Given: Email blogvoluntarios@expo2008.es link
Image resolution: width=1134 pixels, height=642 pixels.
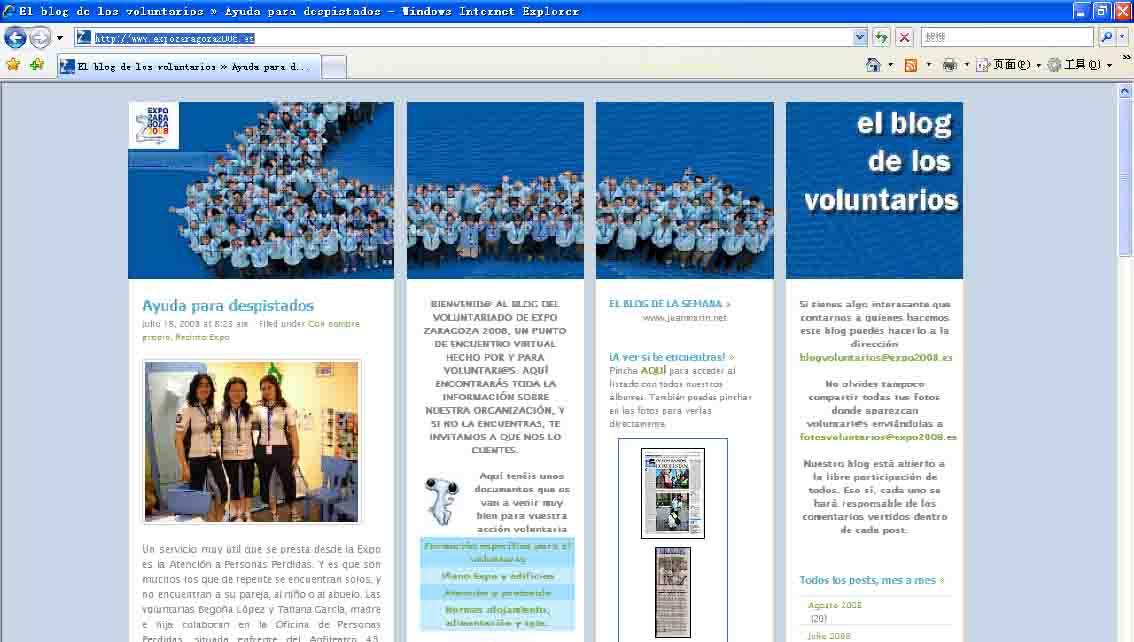Looking at the screenshot, I should [875, 357].
